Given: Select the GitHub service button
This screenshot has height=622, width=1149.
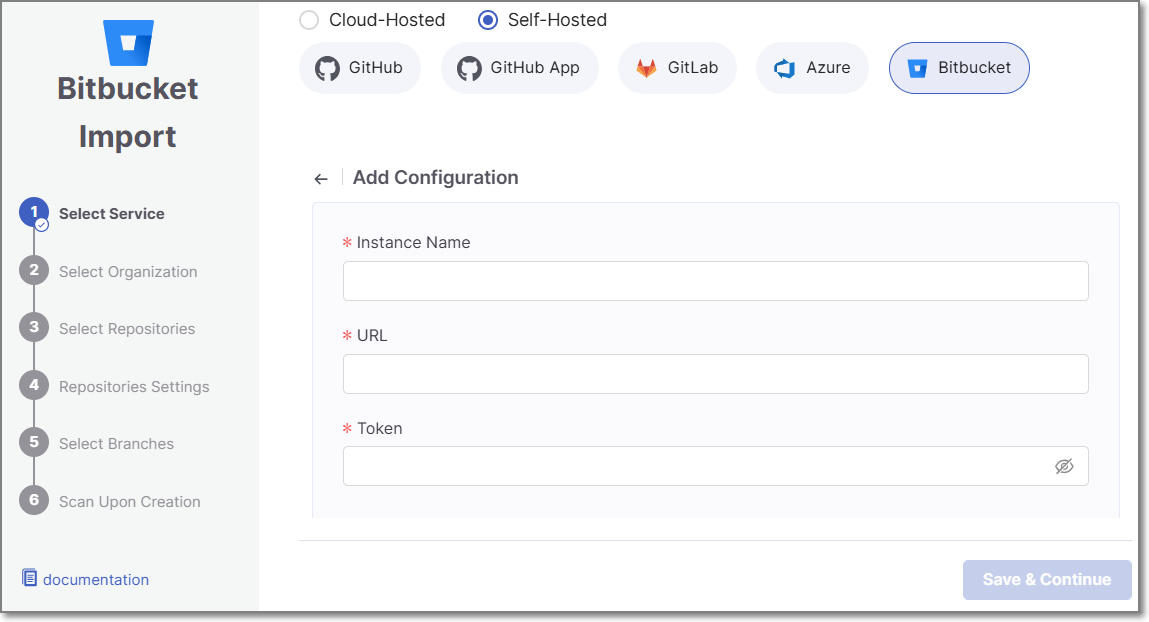Looking at the screenshot, I should coord(359,68).
